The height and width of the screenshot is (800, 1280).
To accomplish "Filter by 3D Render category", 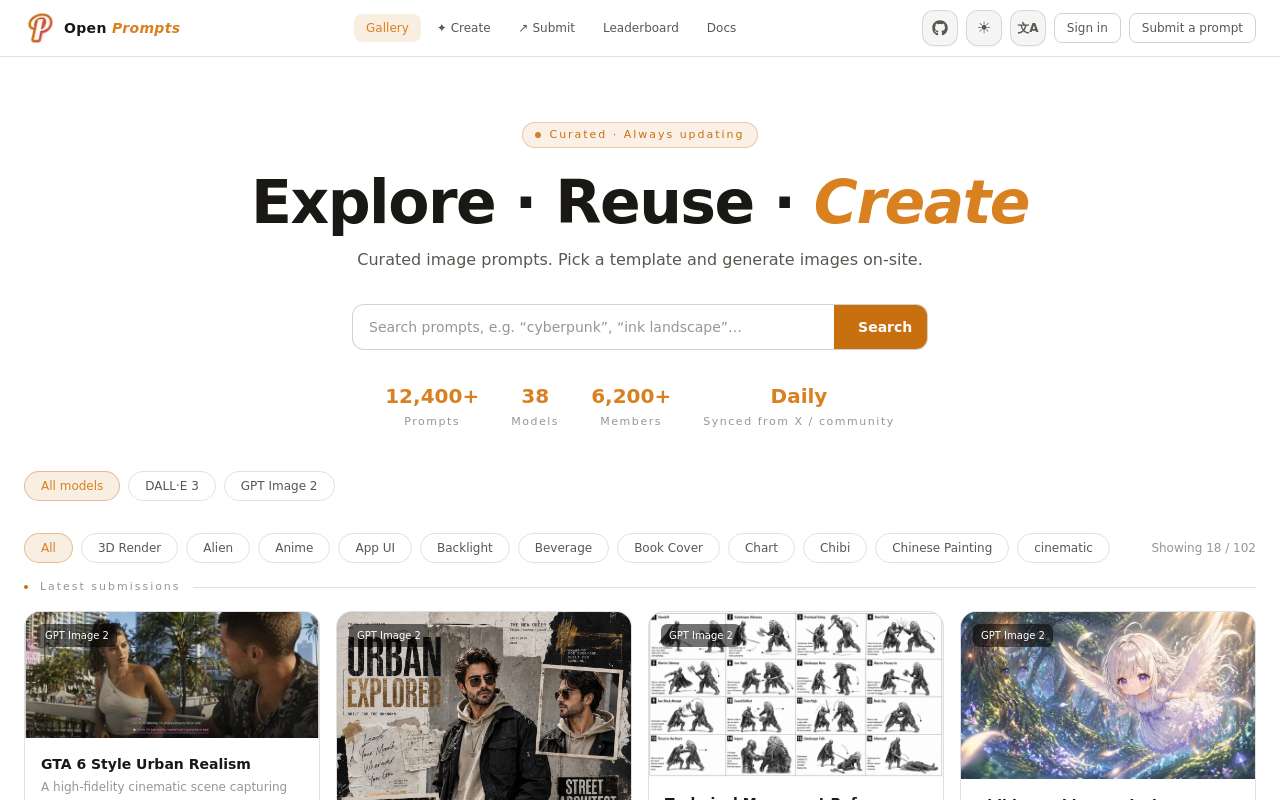I will click(129, 548).
